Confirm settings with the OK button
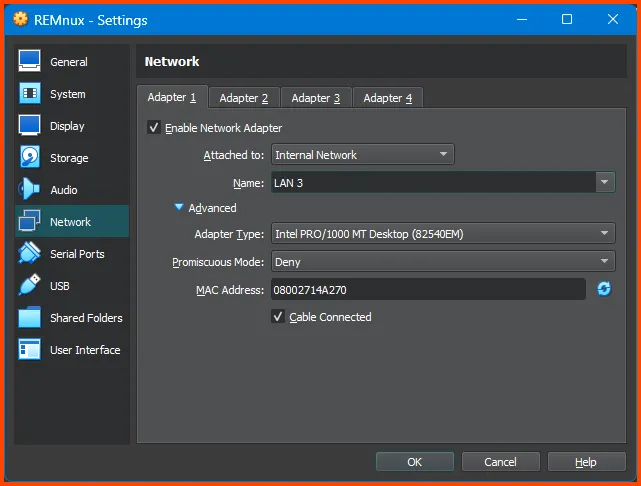 click(x=415, y=462)
